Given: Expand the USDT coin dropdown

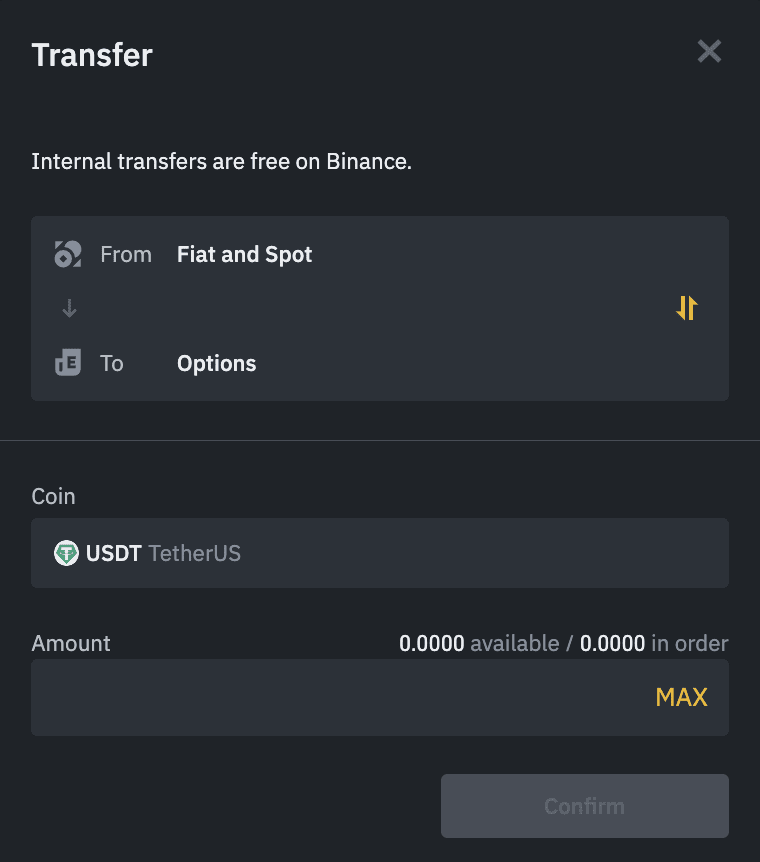Looking at the screenshot, I should (x=380, y=553).
